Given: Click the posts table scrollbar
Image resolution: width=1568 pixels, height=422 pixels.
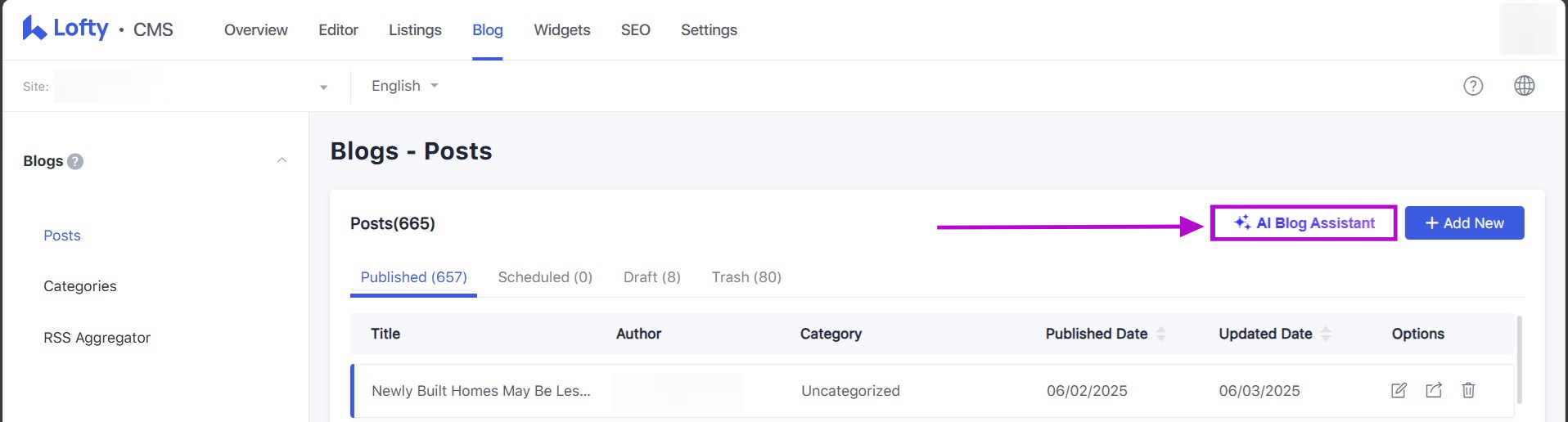Looking at the screenshot, I should (x=1519, y=360).
